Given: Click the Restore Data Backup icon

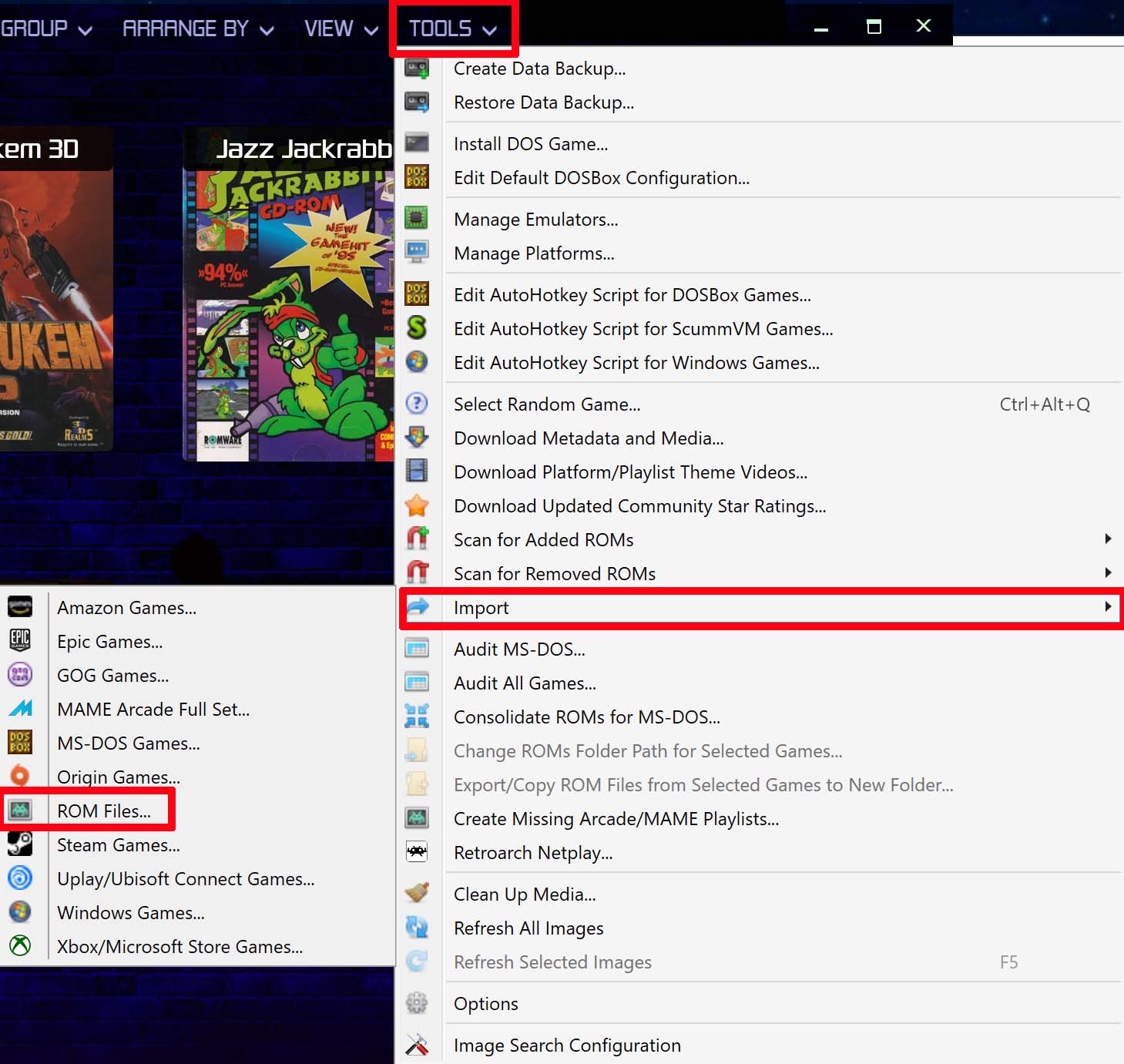Looking at the screenshot, I should click(x=417, y=102).
